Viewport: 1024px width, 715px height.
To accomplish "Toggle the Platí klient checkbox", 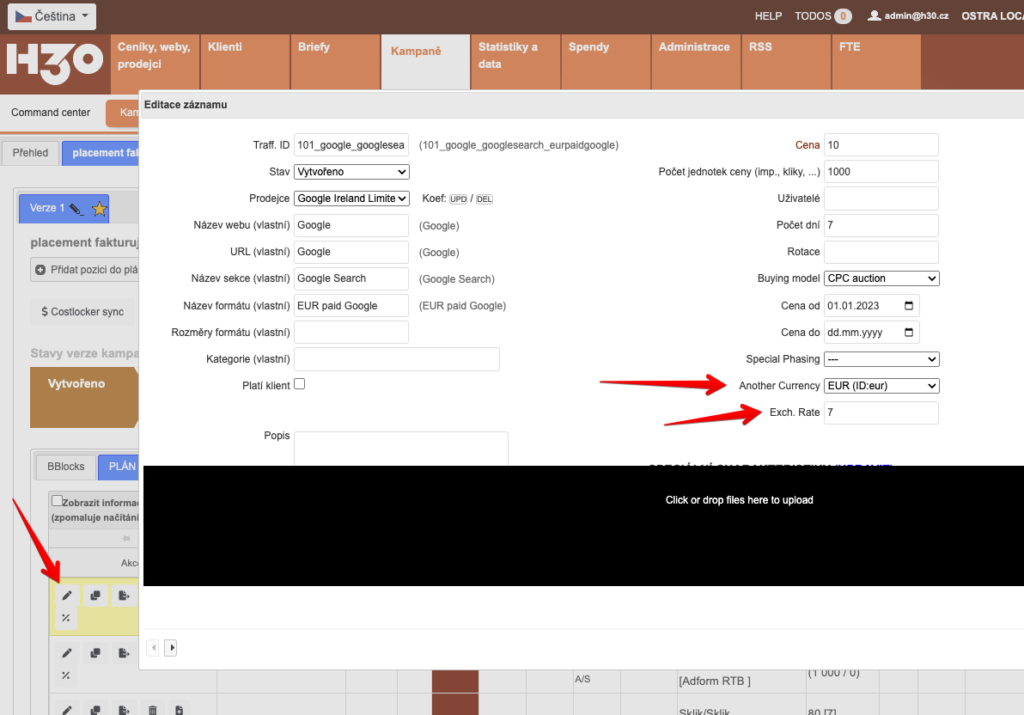I will (x=299, y=384).
